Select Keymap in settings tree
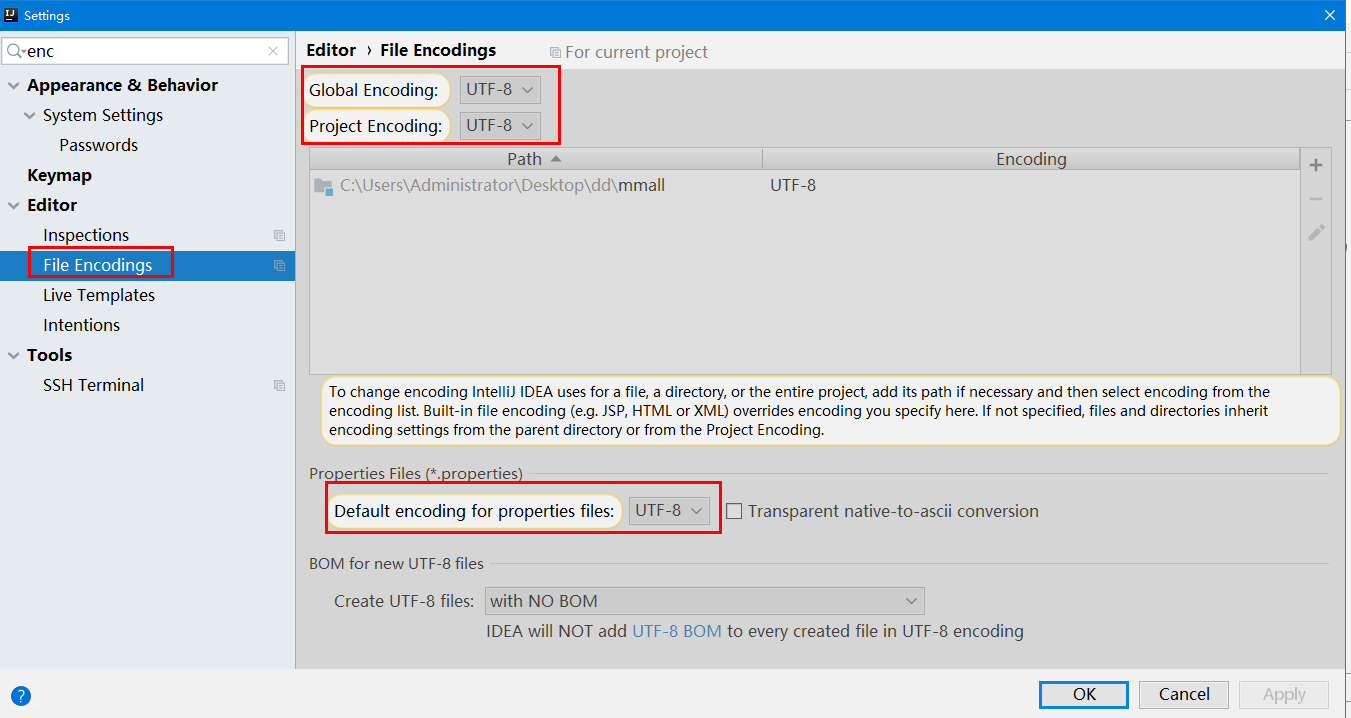 (x=59, y=175)
